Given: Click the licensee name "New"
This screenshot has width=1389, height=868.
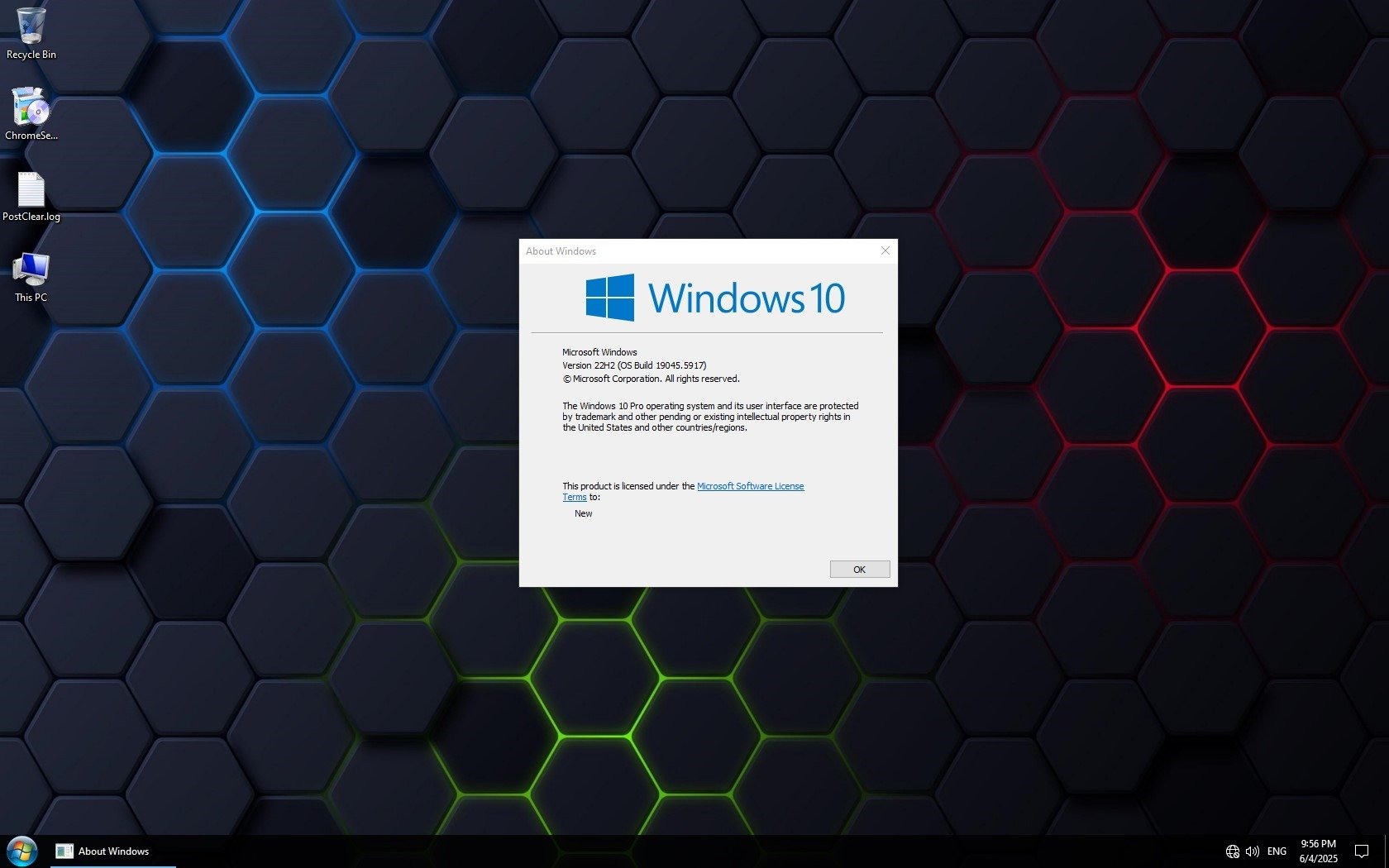Looking at the screenshot, I should click(584, 513).
